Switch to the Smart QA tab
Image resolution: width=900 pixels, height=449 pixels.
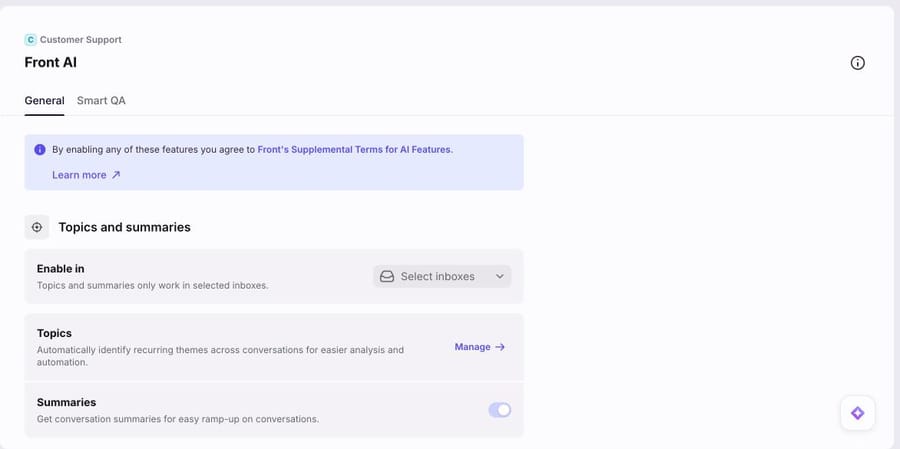pos(101,100)
